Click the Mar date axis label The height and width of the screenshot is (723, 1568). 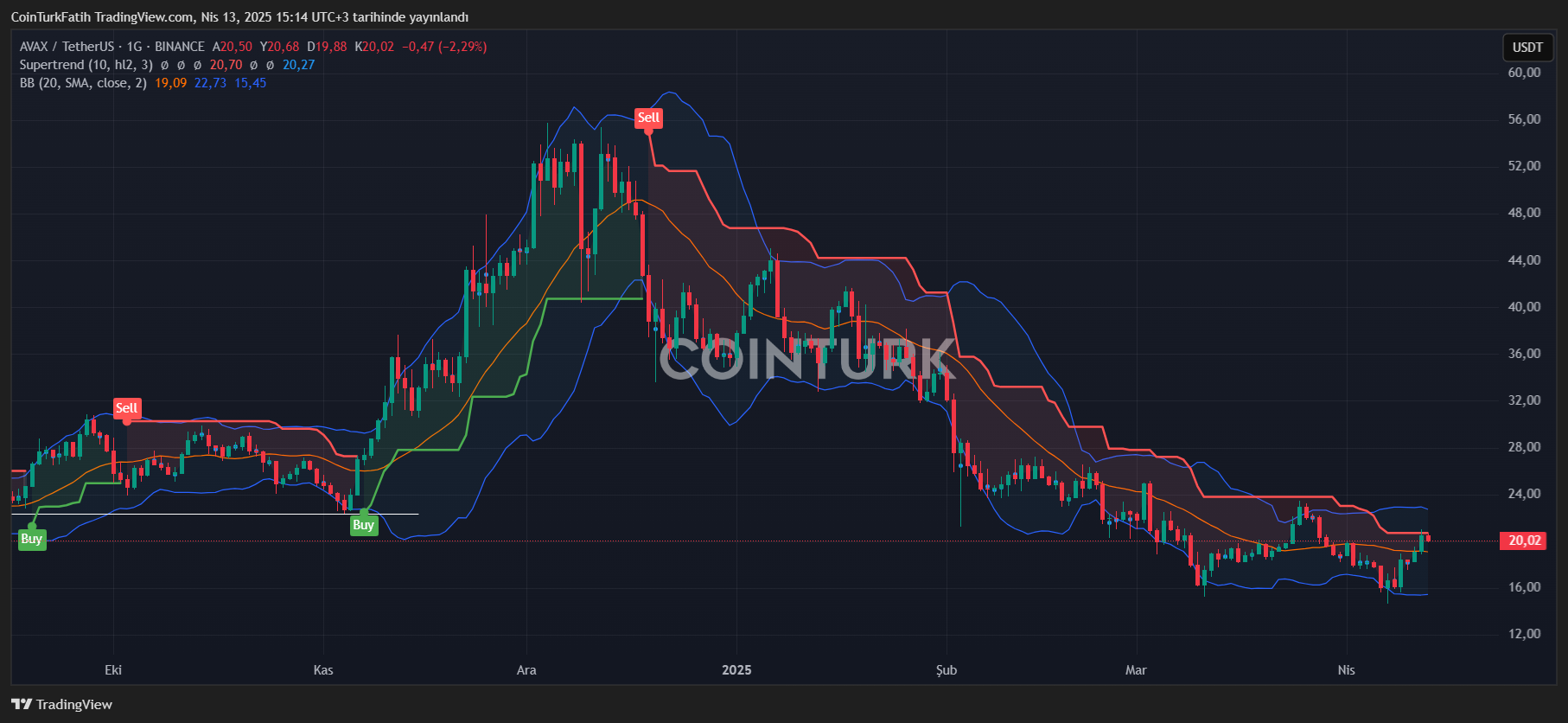pos(1136,670)
